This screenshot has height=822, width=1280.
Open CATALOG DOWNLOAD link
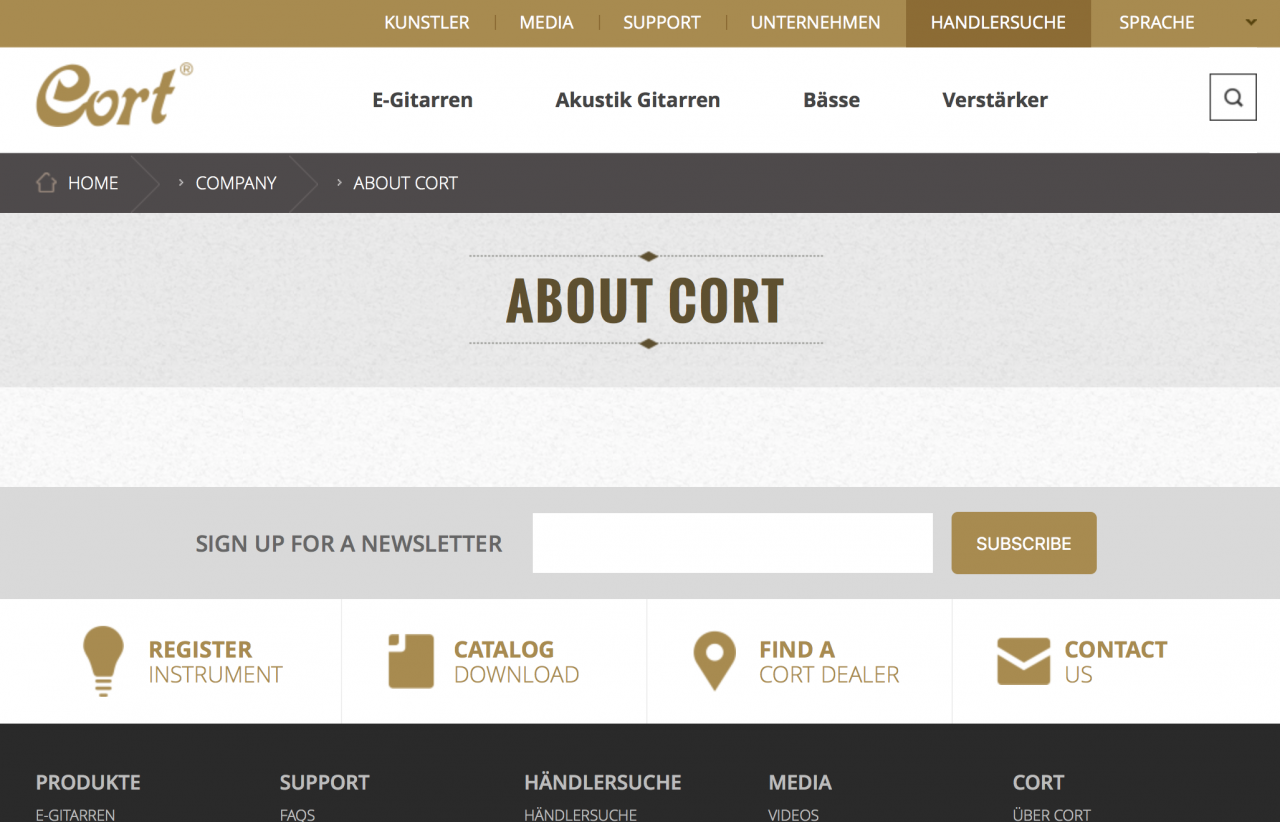[x=516, y=662]
